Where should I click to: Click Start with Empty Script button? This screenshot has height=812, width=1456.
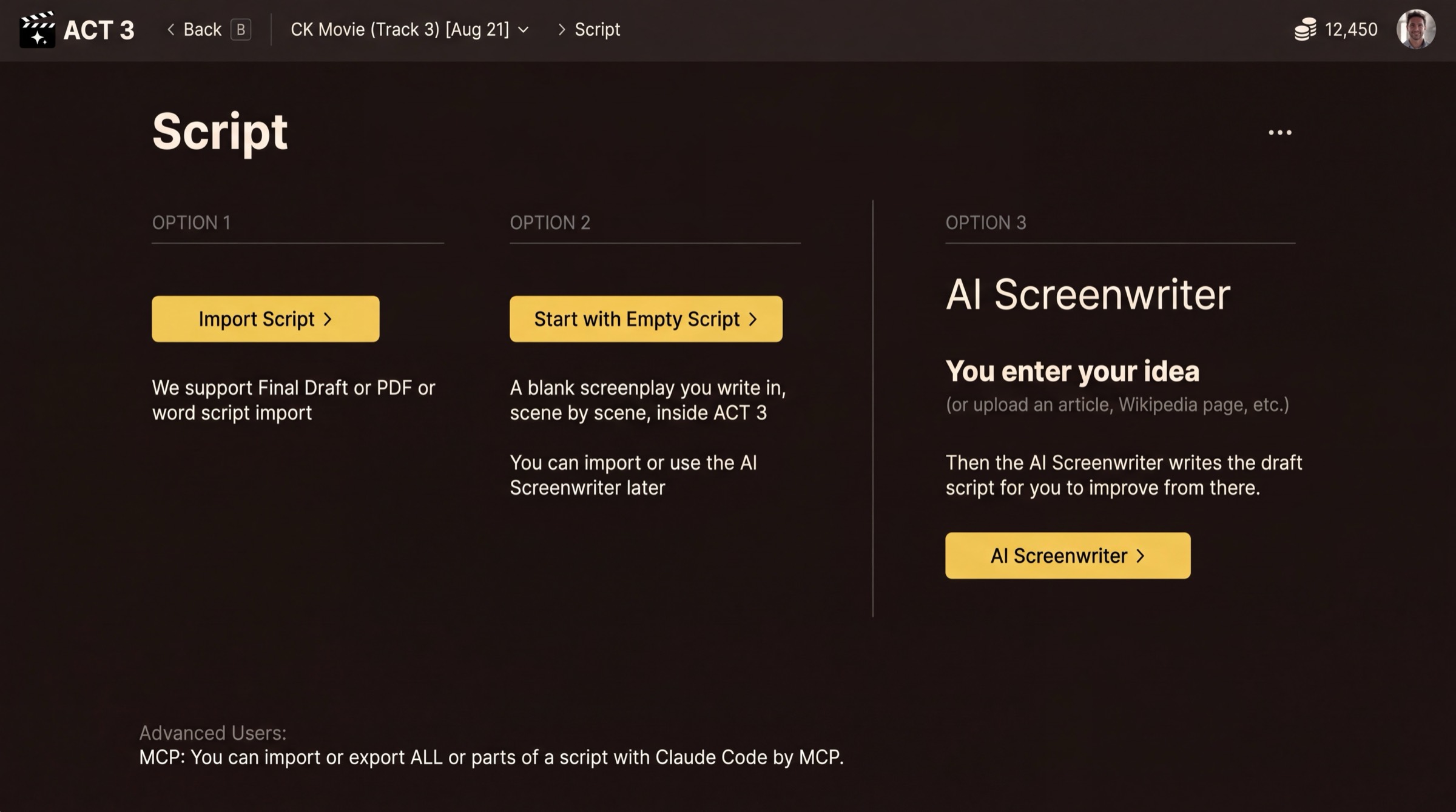646,319
